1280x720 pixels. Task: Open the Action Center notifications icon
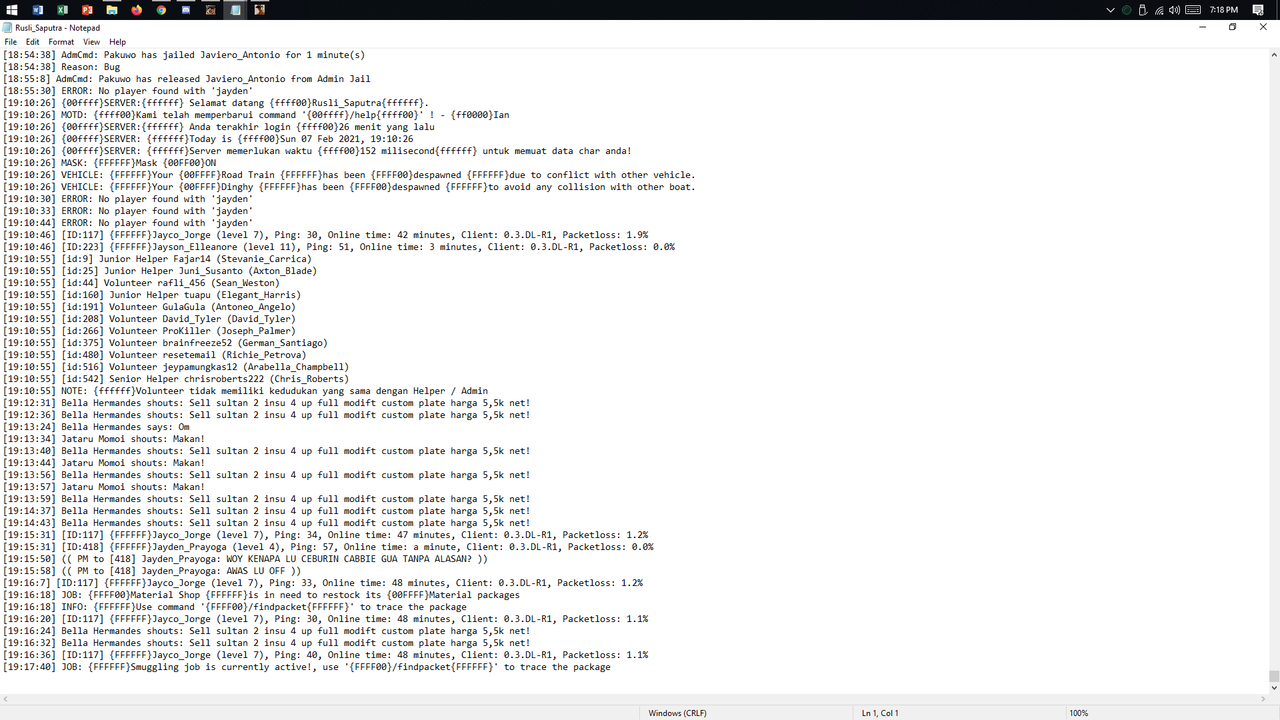click(x=1258, y=9)
